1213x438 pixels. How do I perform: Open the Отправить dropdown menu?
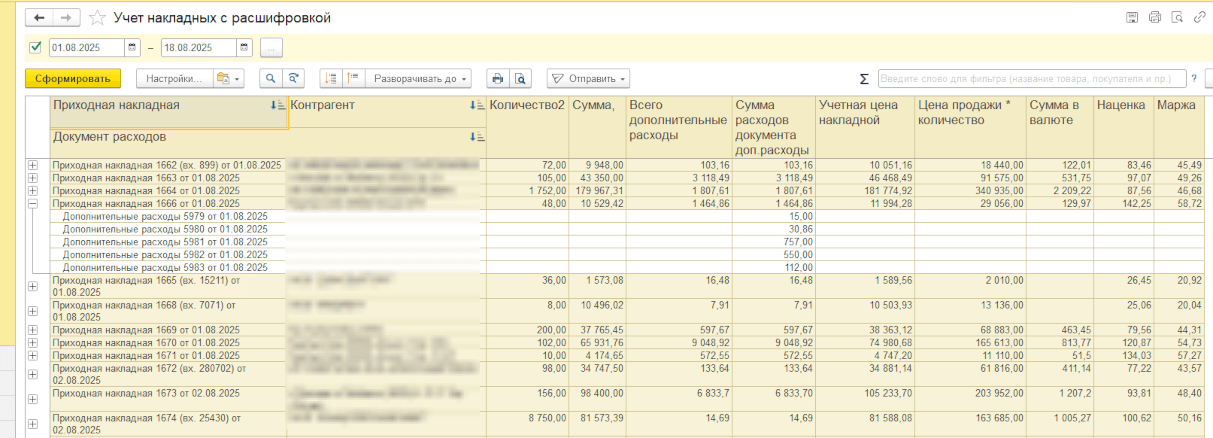tap(588, 78)
